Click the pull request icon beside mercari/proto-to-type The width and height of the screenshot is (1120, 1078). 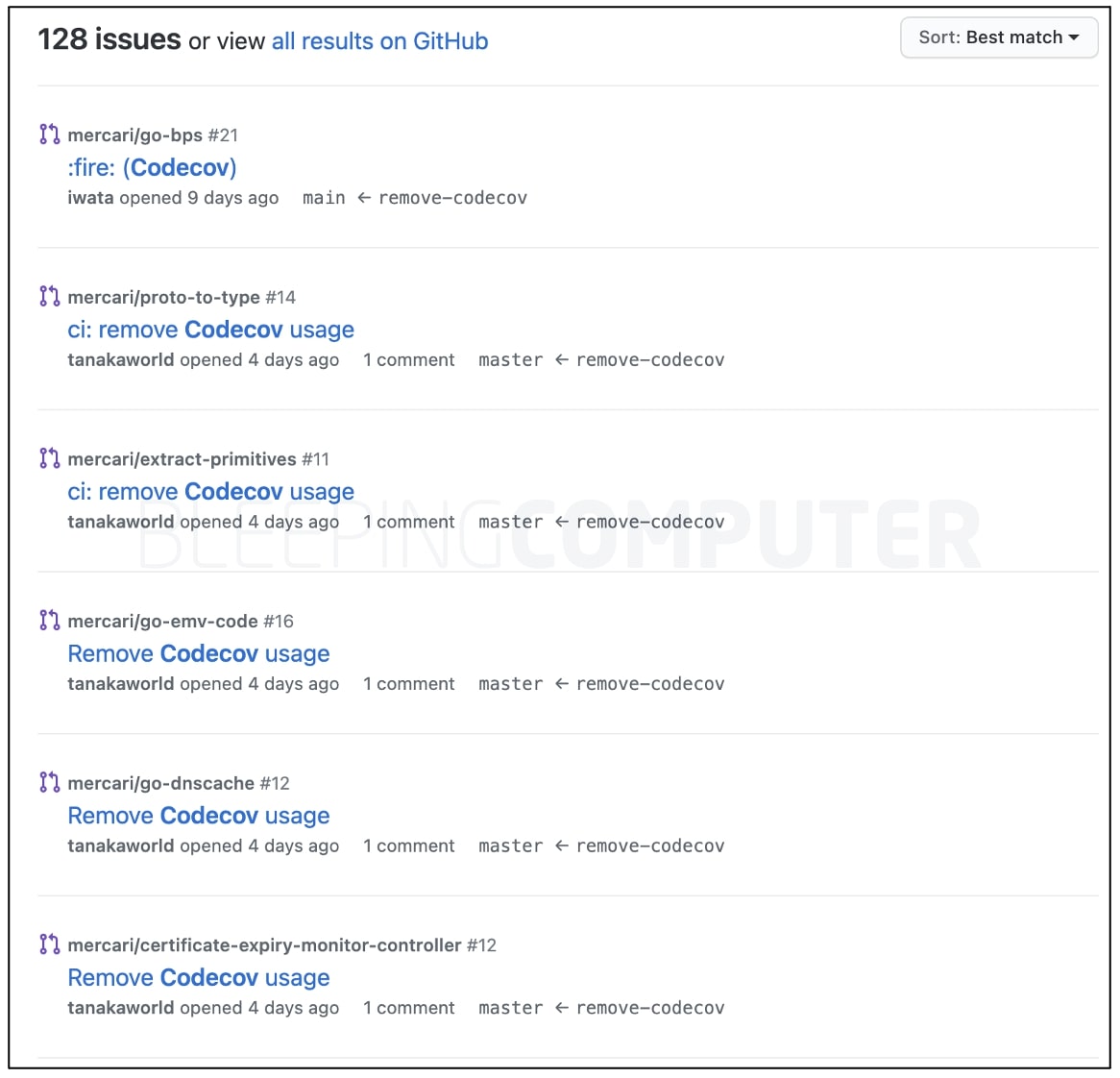pos(49,296)
